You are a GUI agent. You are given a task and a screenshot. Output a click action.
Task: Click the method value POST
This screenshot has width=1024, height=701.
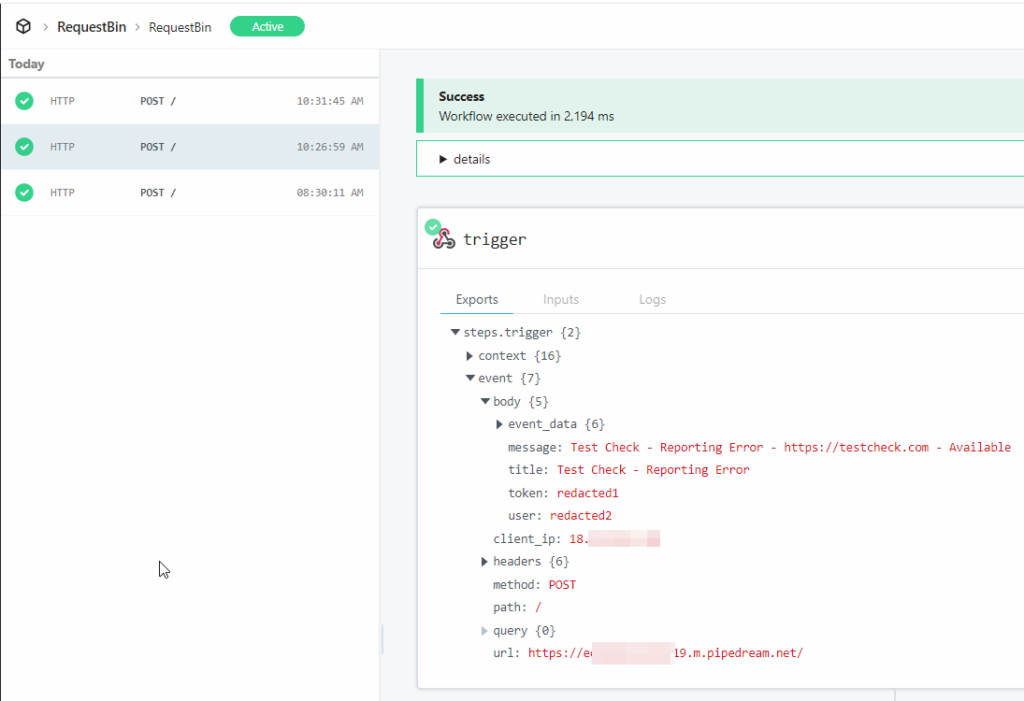(x=562, y=584)
